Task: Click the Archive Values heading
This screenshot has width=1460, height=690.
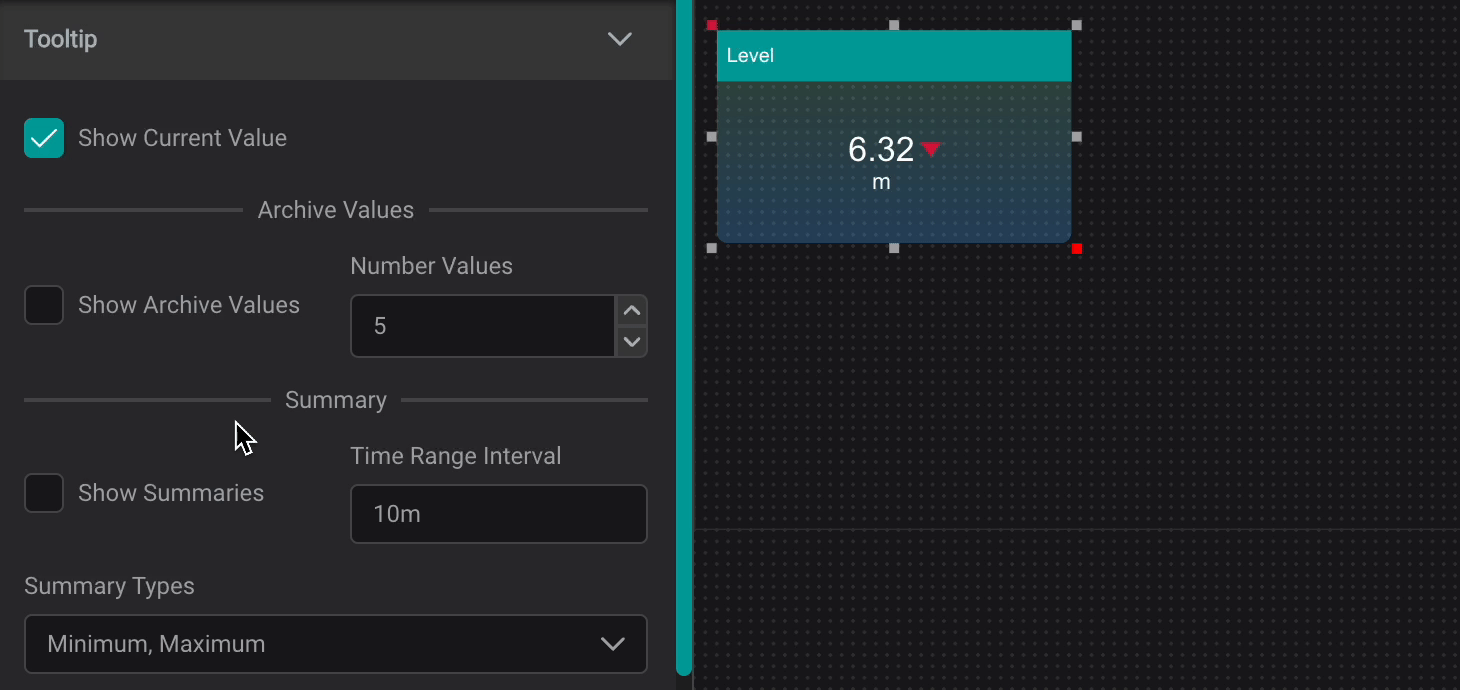Action: point(336,210)
